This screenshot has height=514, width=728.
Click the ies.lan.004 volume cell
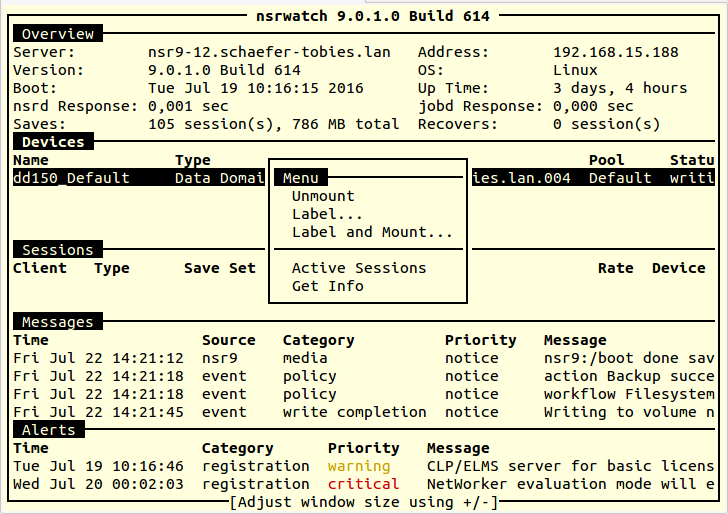click(x=521, y=178)
